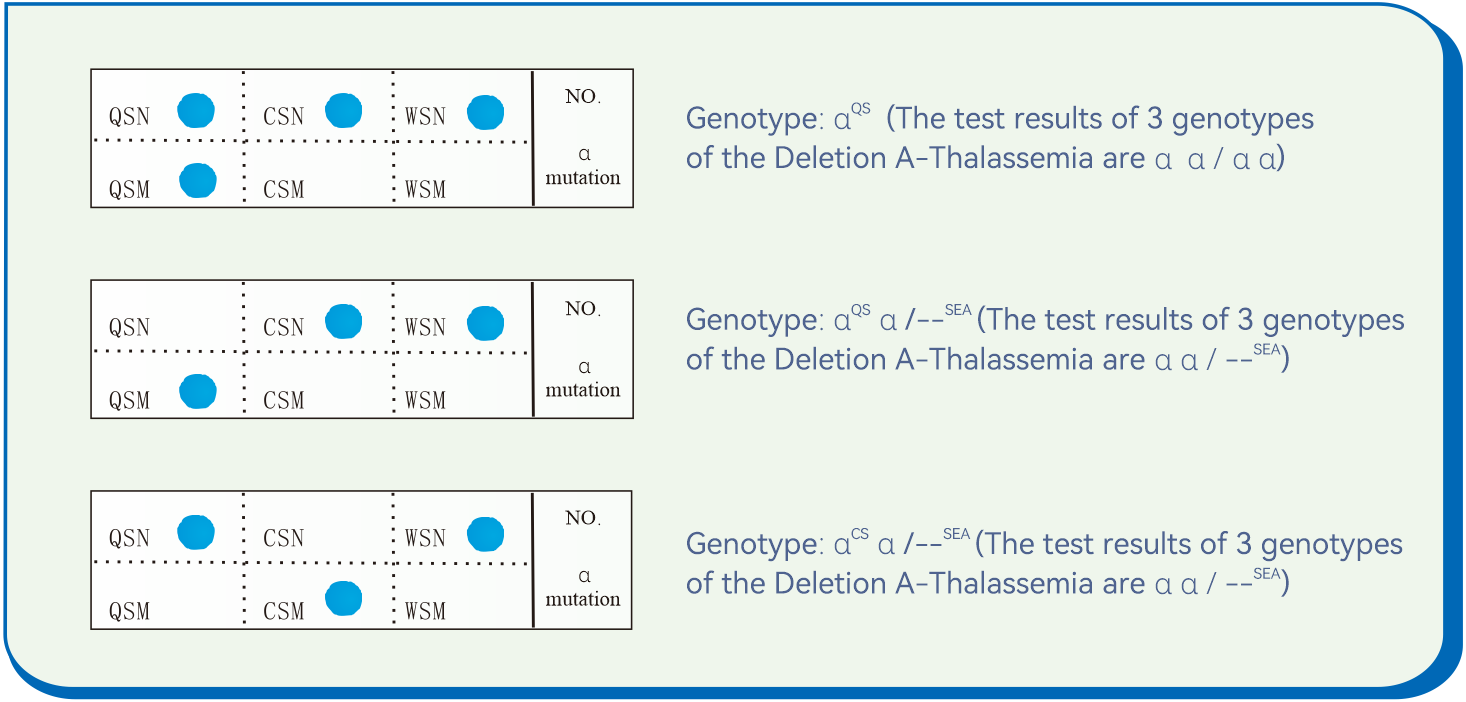Click the 'NO. α mutation' box of bottom strip

[x=582, y=559]
